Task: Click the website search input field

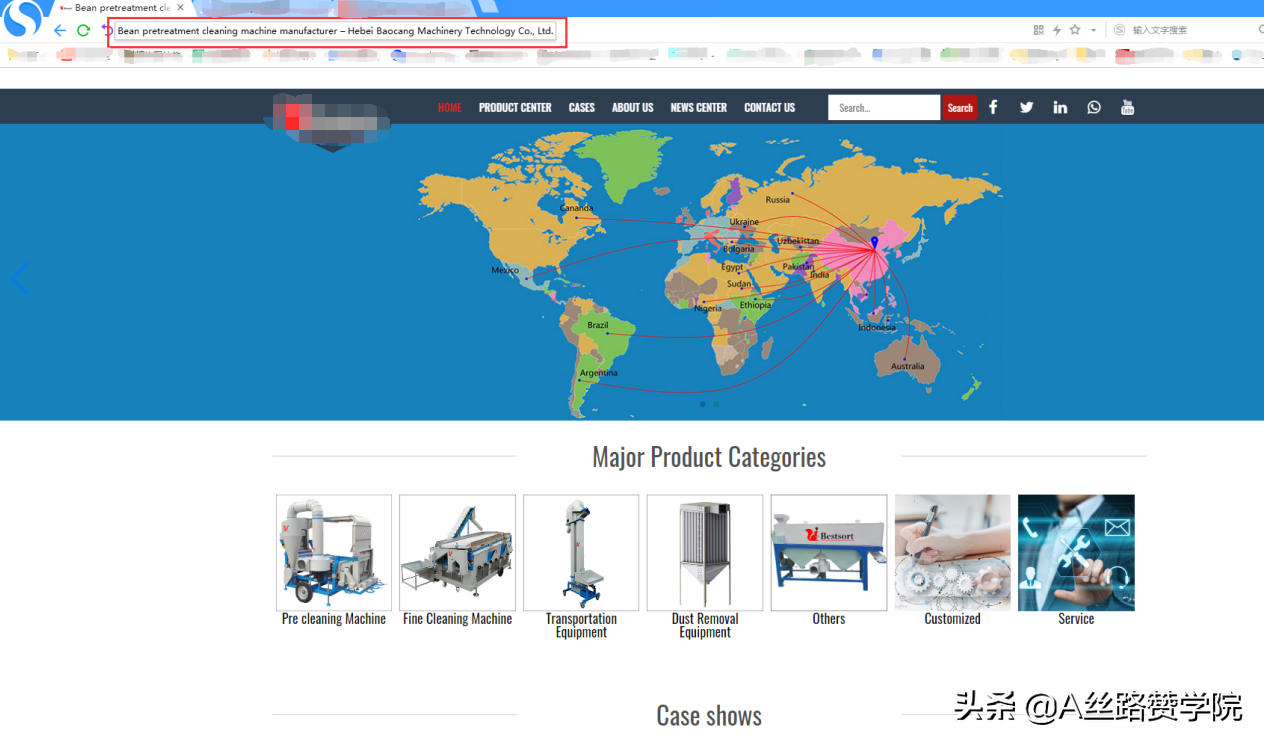Action: coord(883,108)
